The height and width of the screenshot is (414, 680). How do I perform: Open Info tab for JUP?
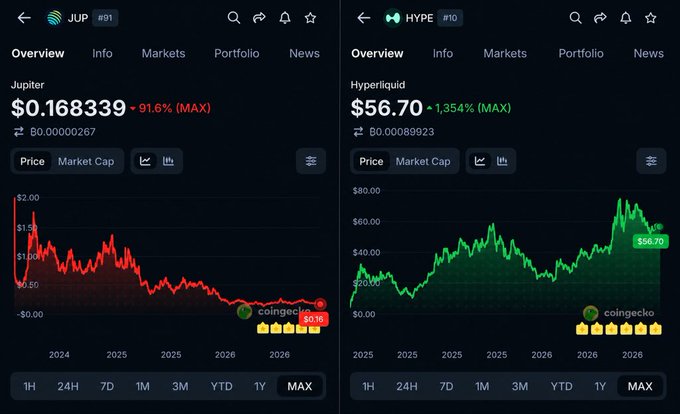[x=102, y=53]
